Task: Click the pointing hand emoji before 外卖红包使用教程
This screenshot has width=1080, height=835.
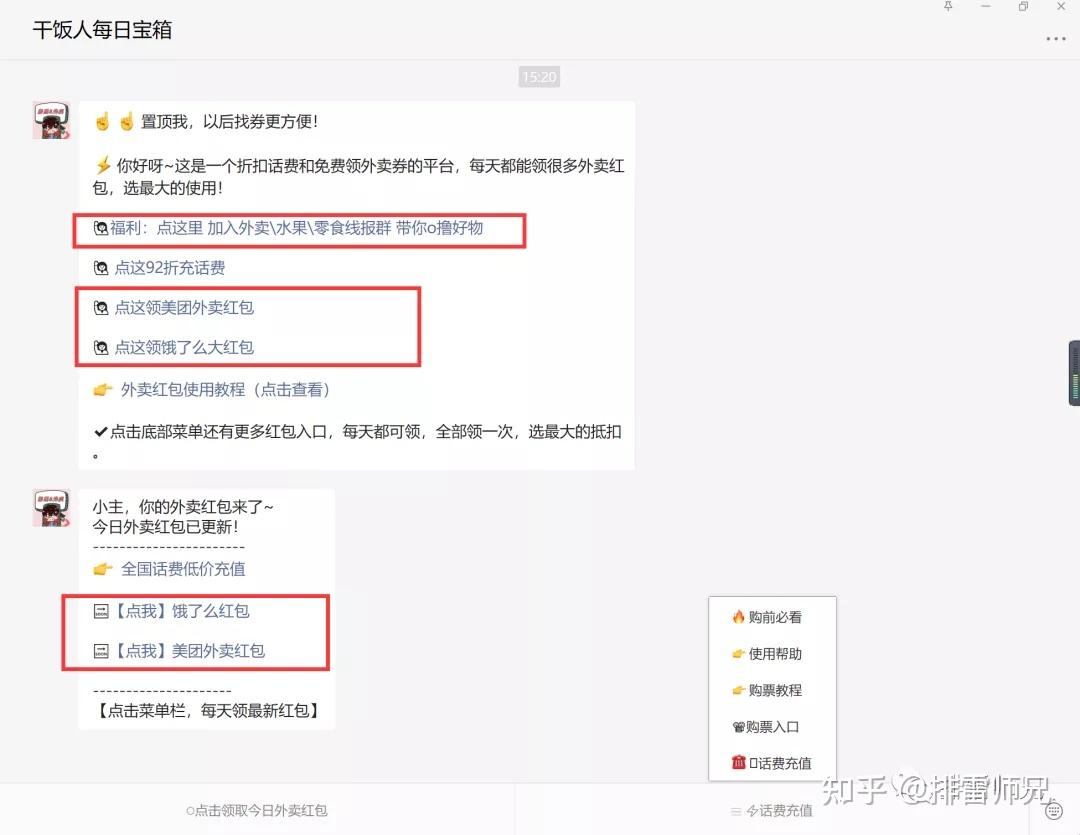Action: point(103,390)
